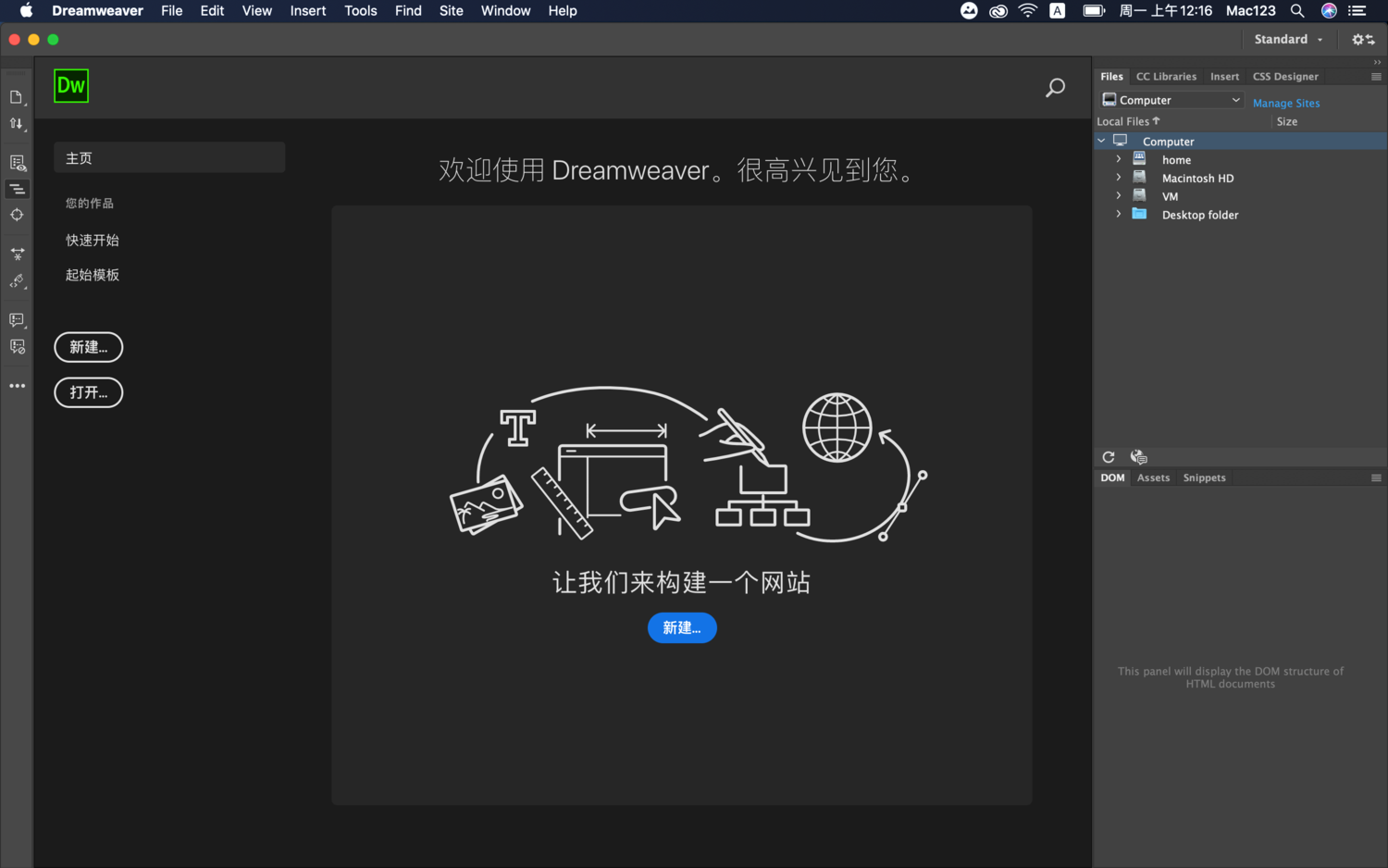
Task: Click the search magnifier on start screen
Action: coord(1055,88)
